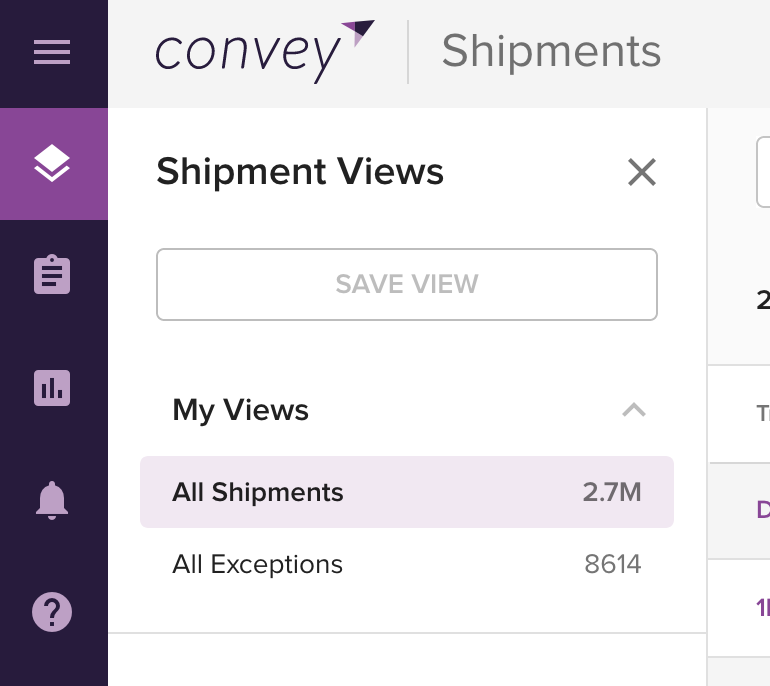Focus the partially visible search field
The width and height of the screenshot is (770, 686).
tap(763, 172)
